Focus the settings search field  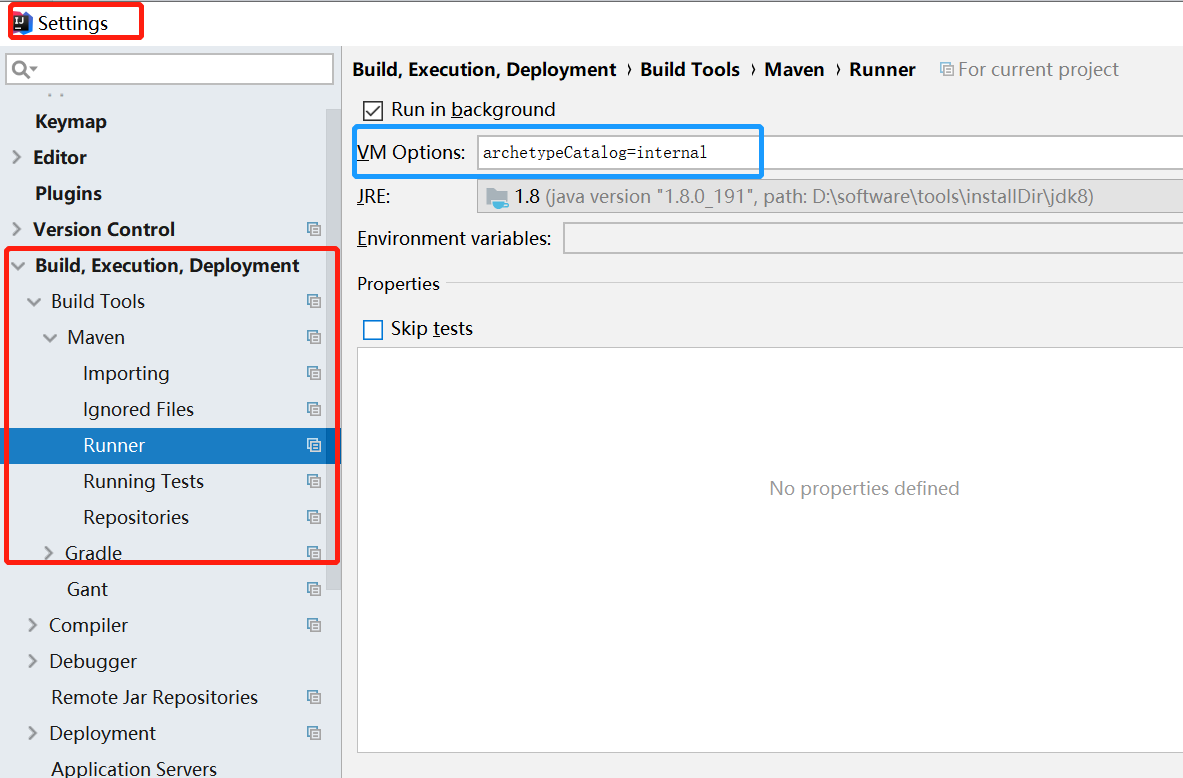tap(170, 69)
